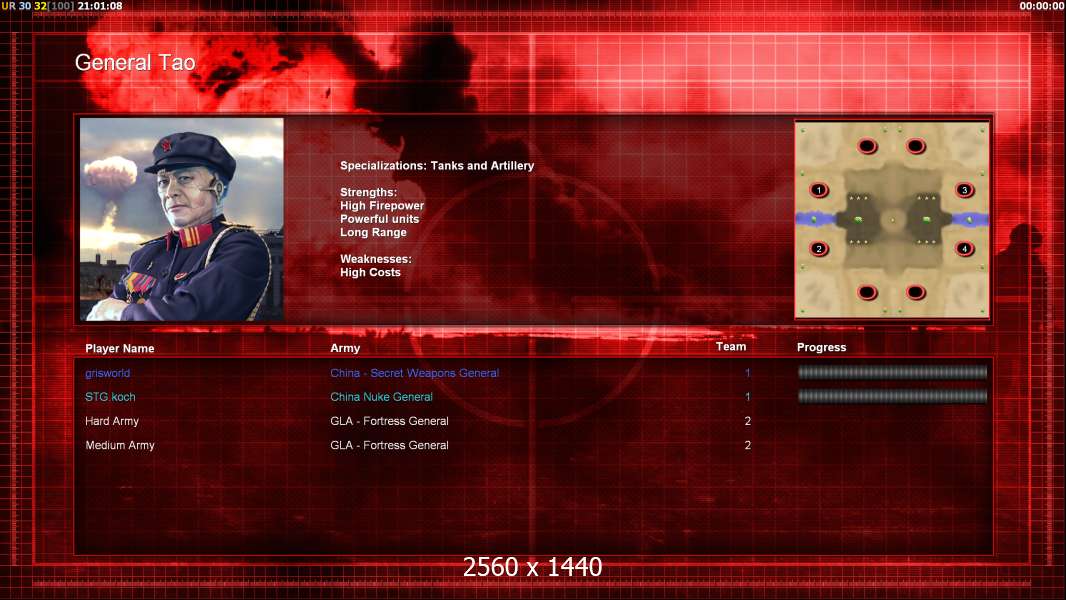
Task: Click the "Team" column header
Action: pos(731,347)
